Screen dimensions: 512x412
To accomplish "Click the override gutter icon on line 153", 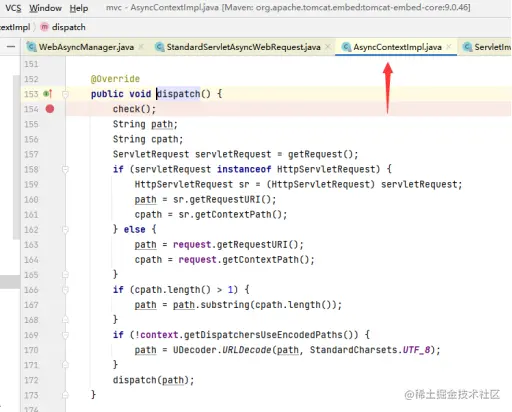I will click(48, 94).
